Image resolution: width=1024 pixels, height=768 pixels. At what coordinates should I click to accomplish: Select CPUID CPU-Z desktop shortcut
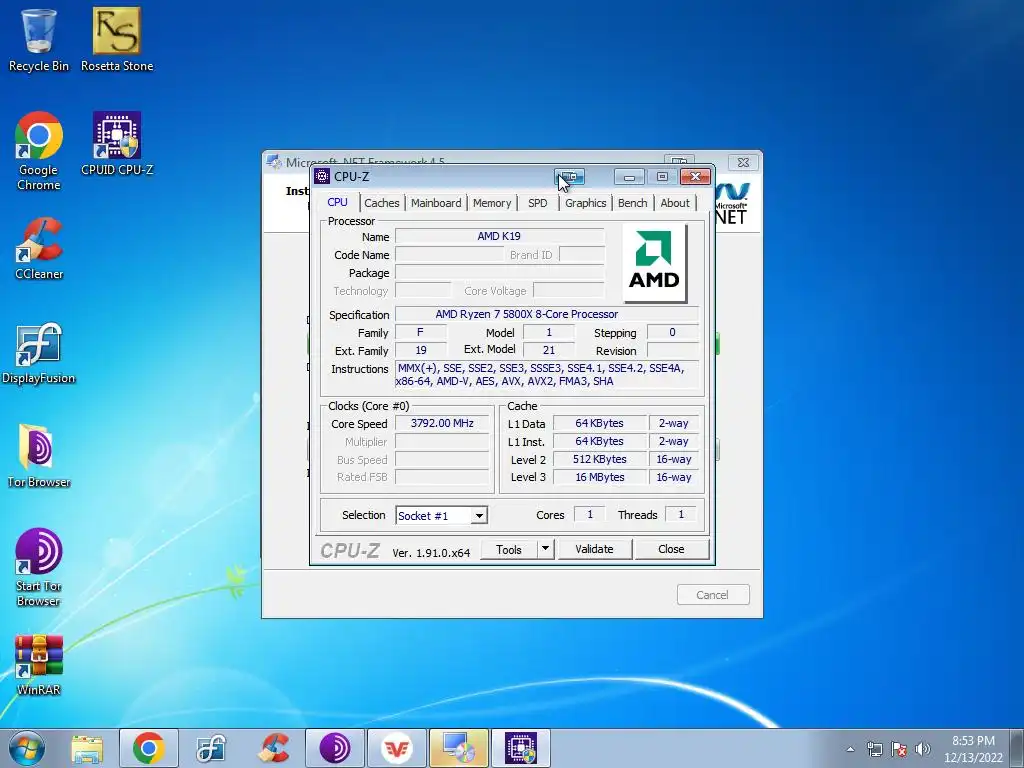[117, 144]
